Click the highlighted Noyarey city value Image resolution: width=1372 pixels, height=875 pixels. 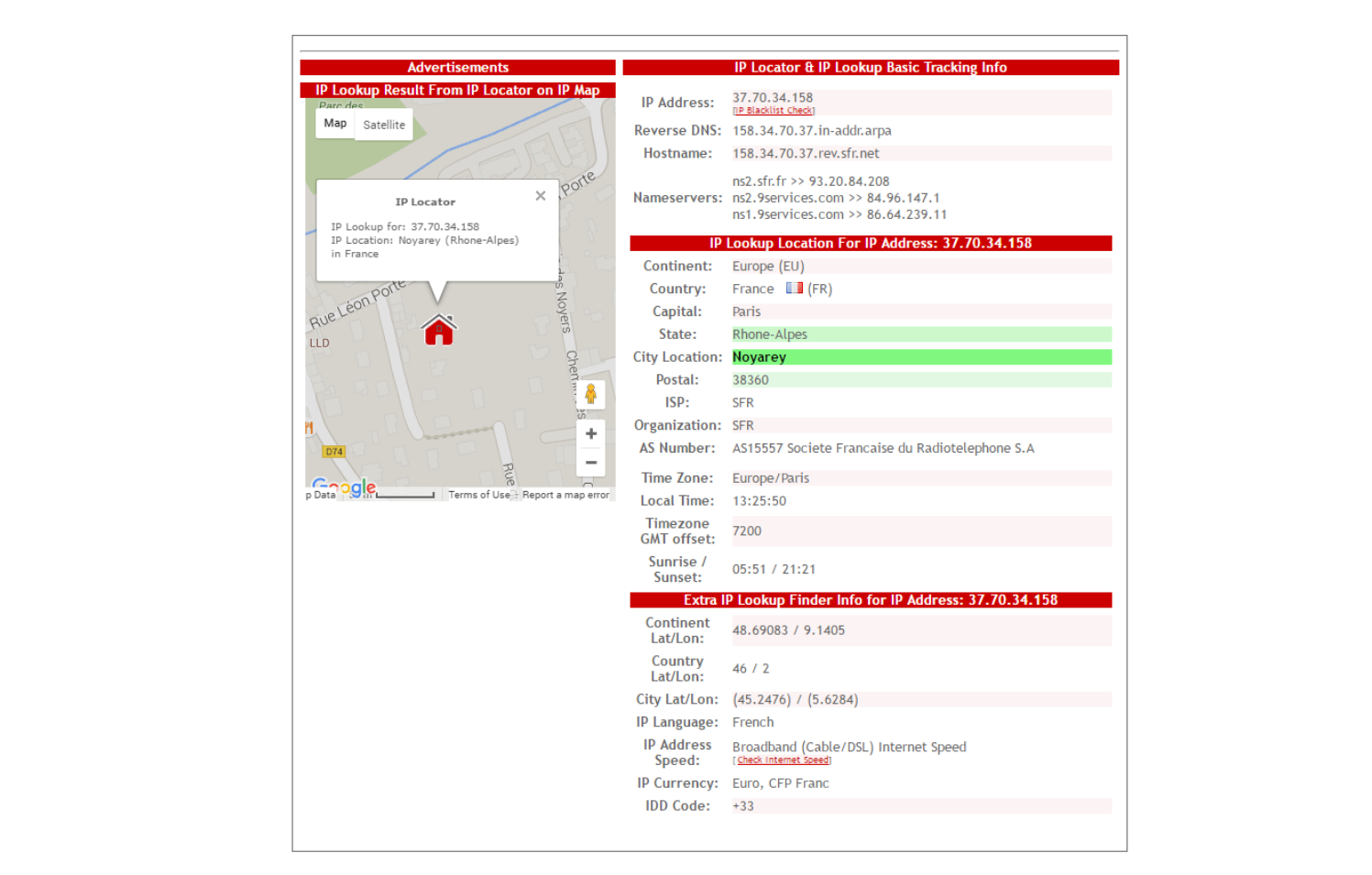tap(759, 357)
